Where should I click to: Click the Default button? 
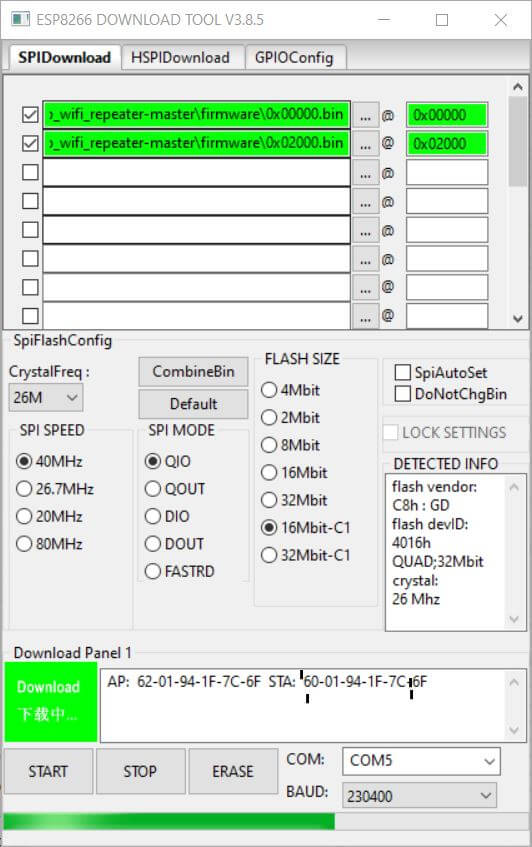coord(193,404)
